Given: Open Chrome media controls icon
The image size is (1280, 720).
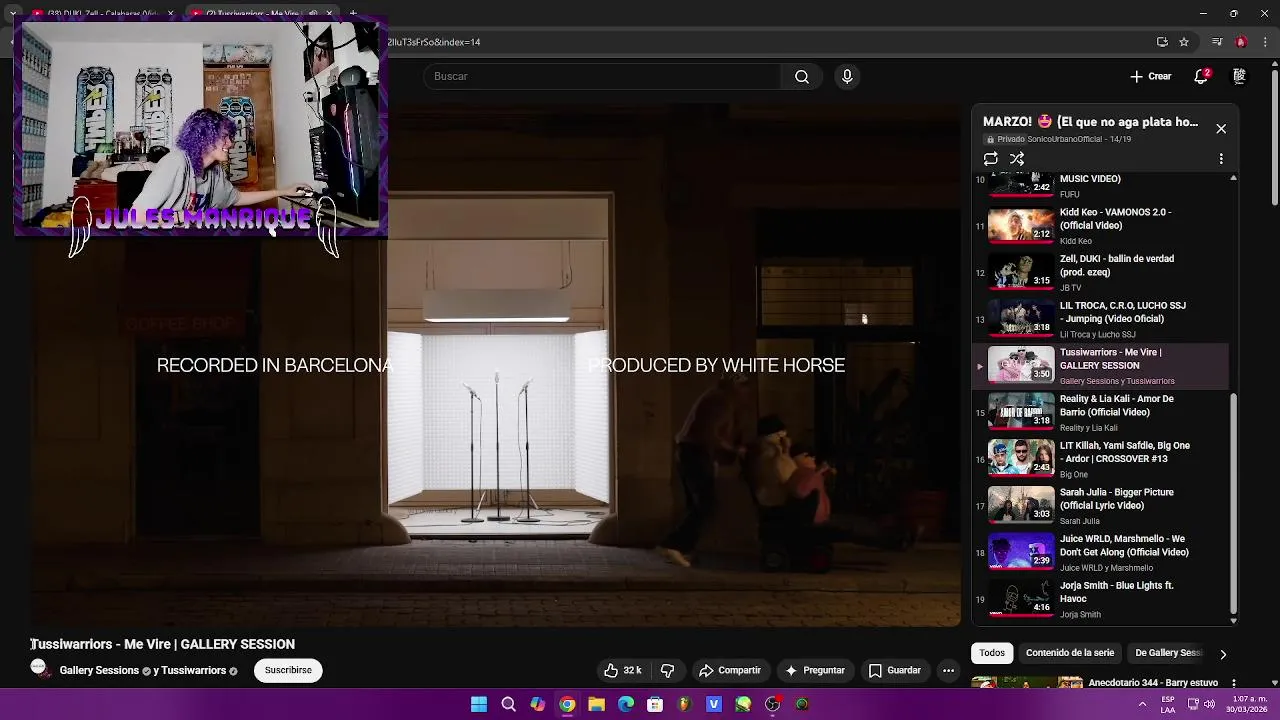Looking at the screenshot, I should [1217, 42].
